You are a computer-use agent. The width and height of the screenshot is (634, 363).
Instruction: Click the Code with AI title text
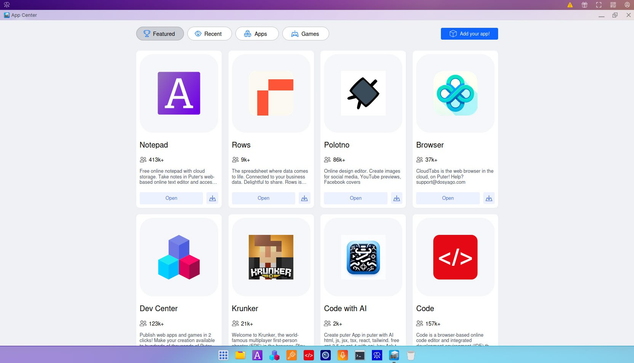tap(345, 308)
